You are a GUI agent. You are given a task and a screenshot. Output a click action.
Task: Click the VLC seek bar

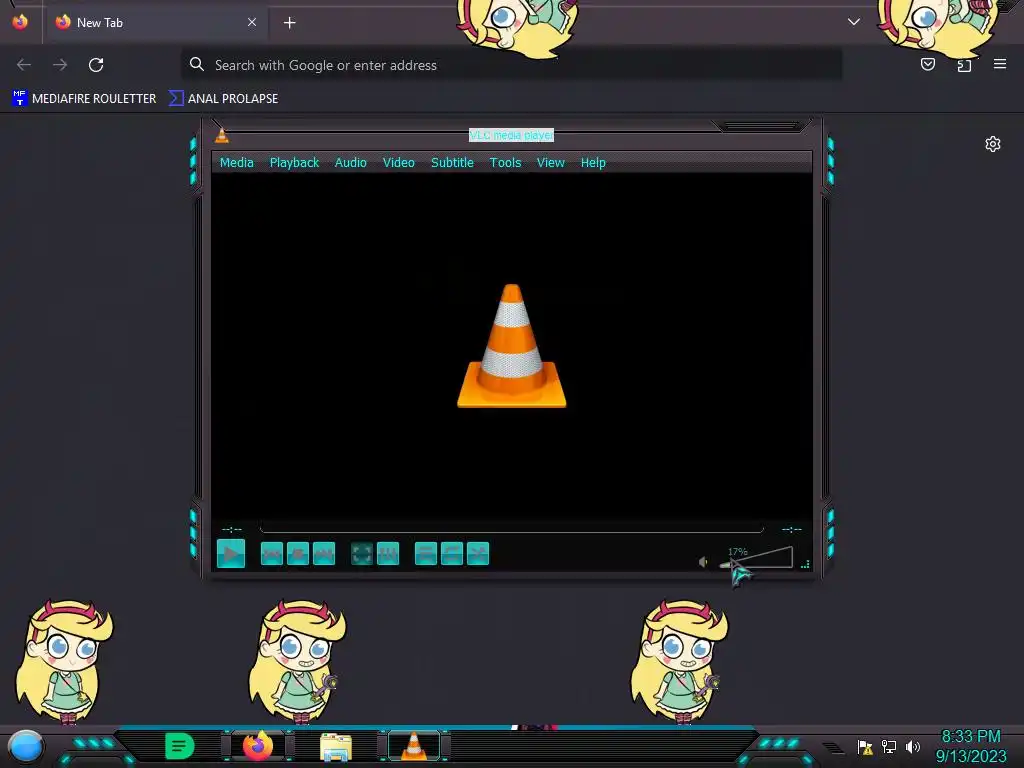(x=511, y=528)
